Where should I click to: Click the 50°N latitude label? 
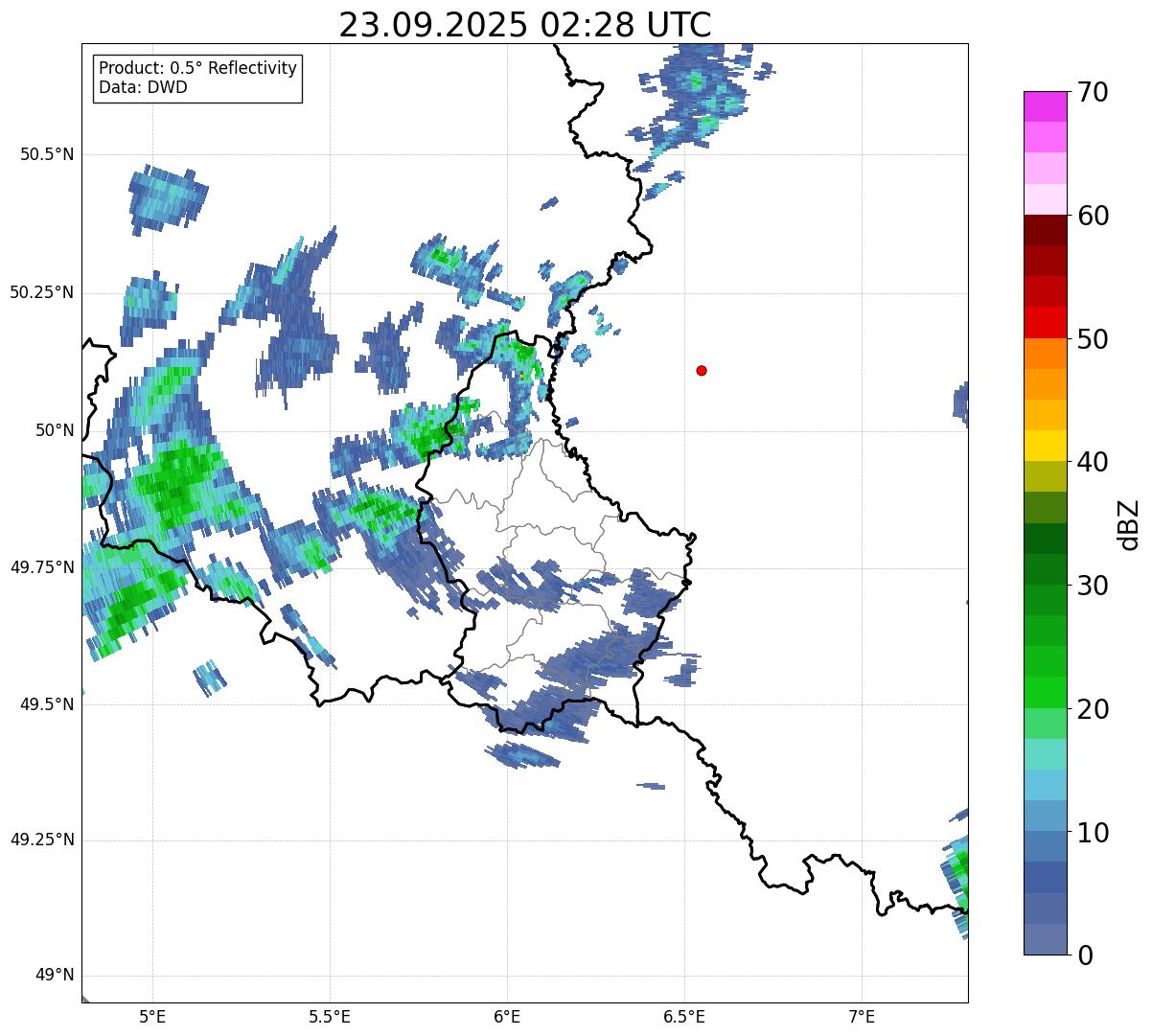[55, 430]
